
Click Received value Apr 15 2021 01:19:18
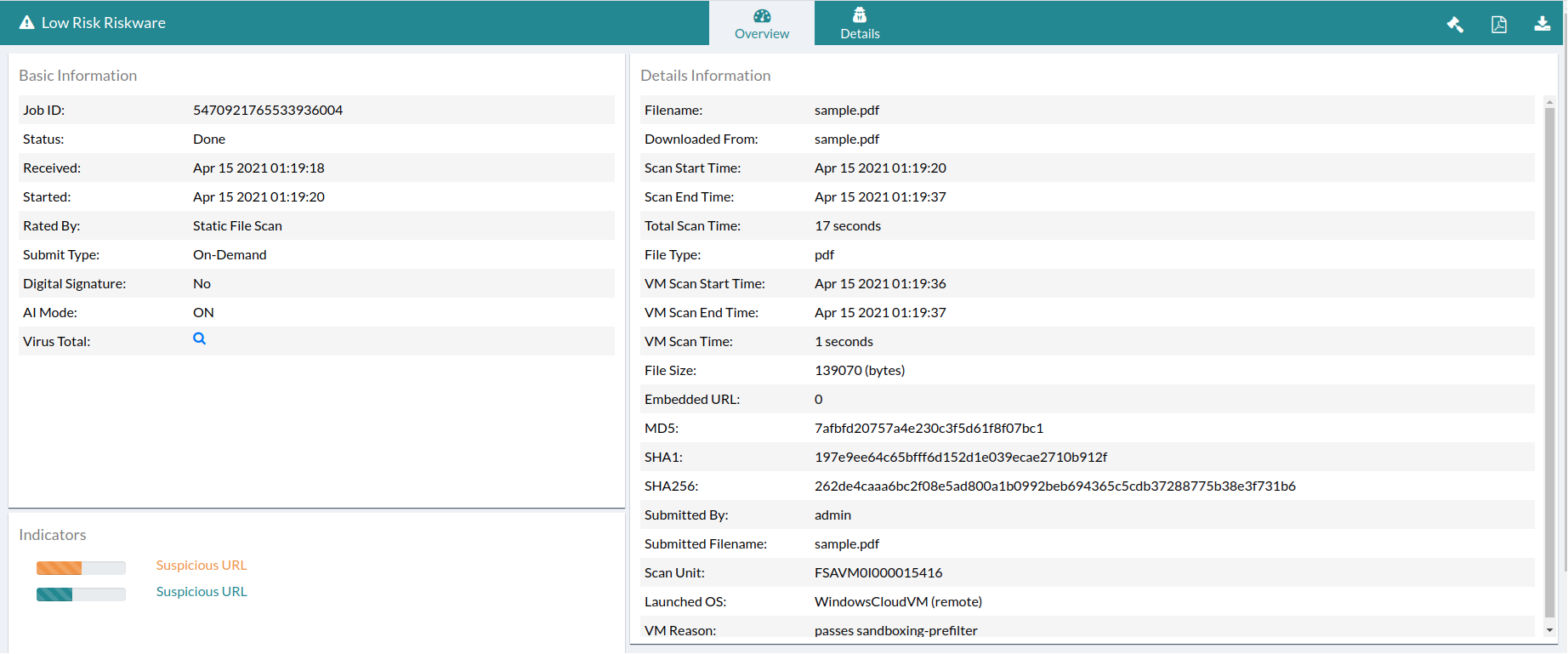[258, 168]
